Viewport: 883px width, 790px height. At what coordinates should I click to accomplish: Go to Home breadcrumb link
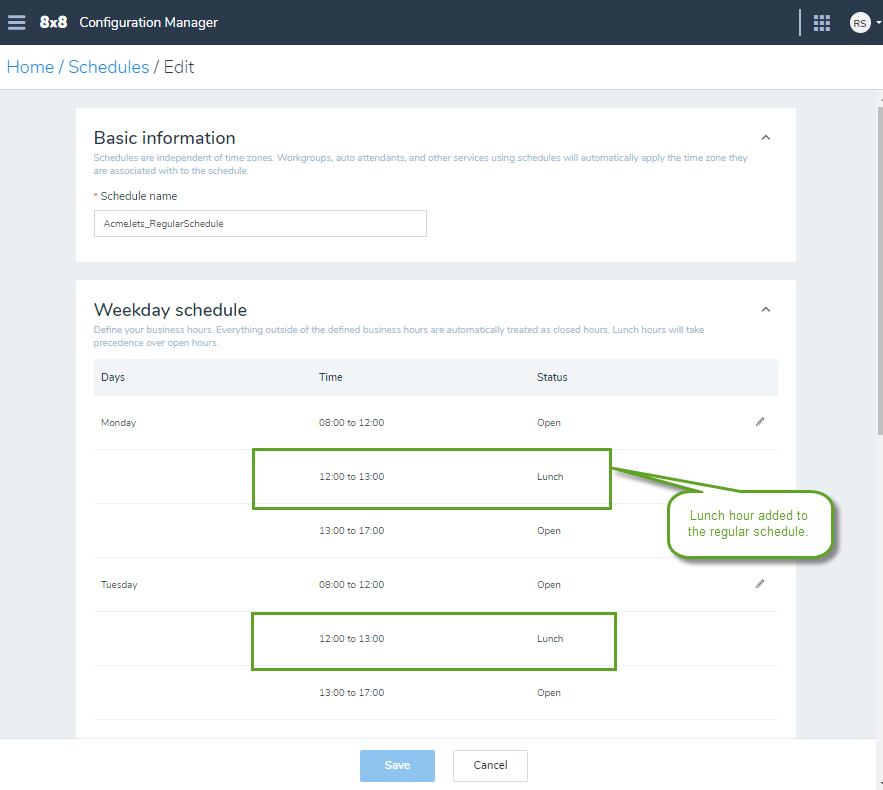coord(30,67)
